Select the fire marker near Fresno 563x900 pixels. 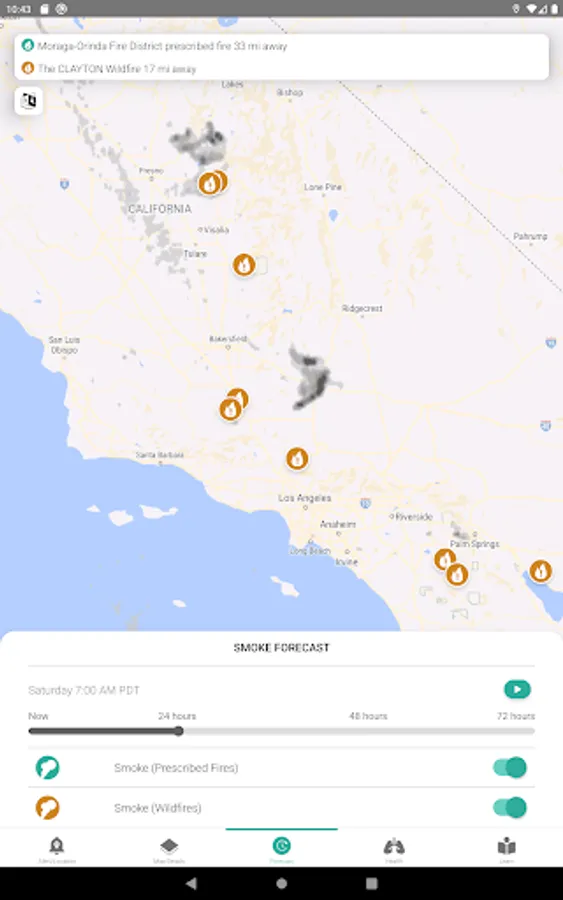212,183
